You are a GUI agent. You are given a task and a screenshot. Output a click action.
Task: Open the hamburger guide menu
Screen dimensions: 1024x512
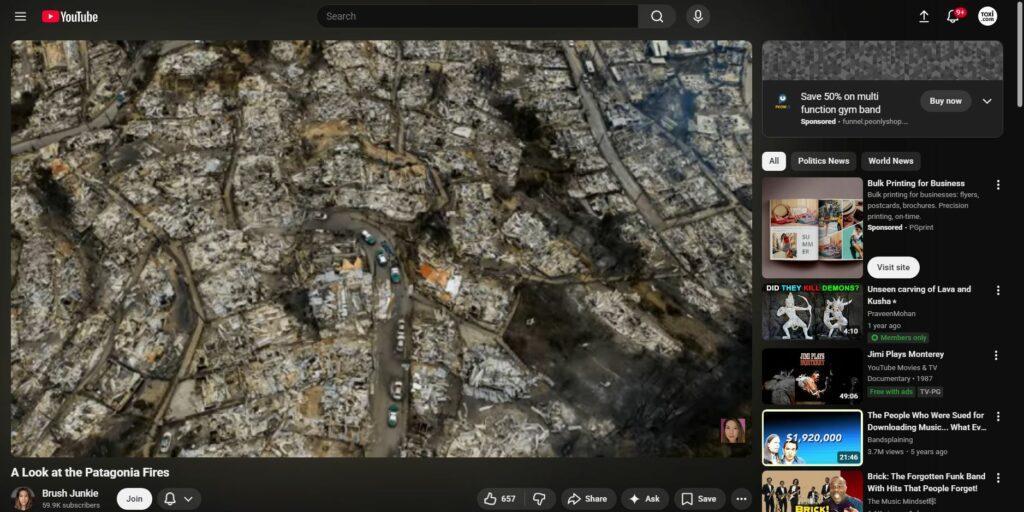click(x=20, y=16)
